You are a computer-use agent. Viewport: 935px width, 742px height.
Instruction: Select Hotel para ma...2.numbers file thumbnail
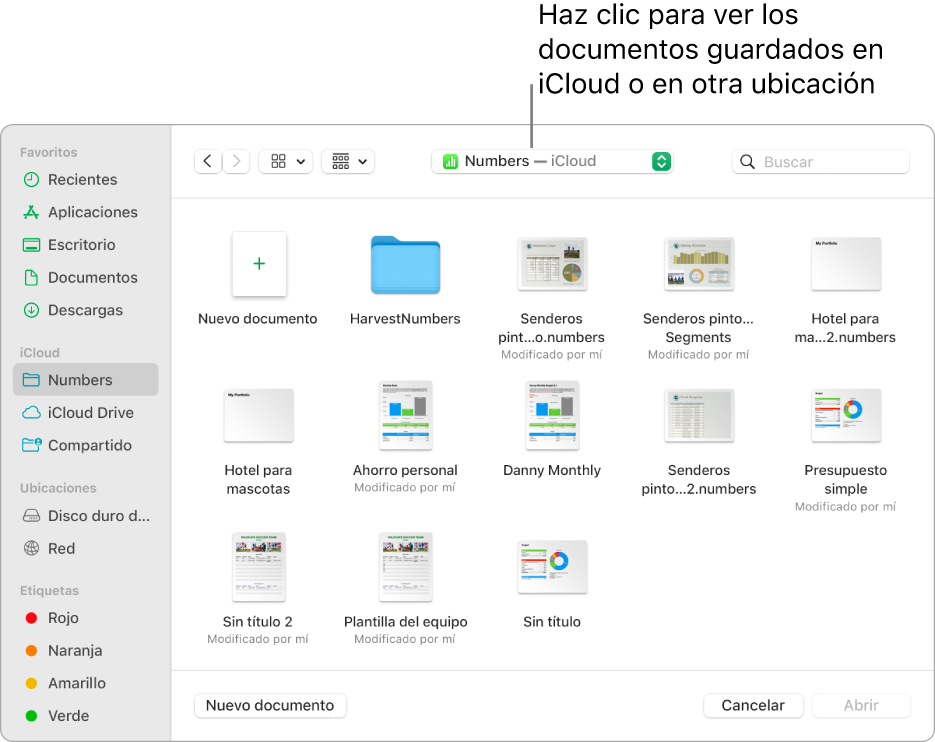pyautogui.click(x=846, y=264)
